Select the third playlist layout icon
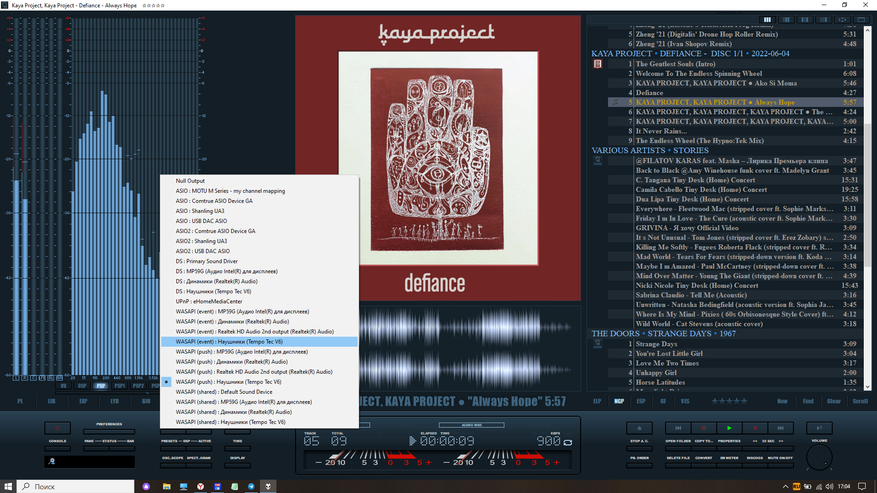The height and width of the screenshot is (493, 877). [805, 20]
